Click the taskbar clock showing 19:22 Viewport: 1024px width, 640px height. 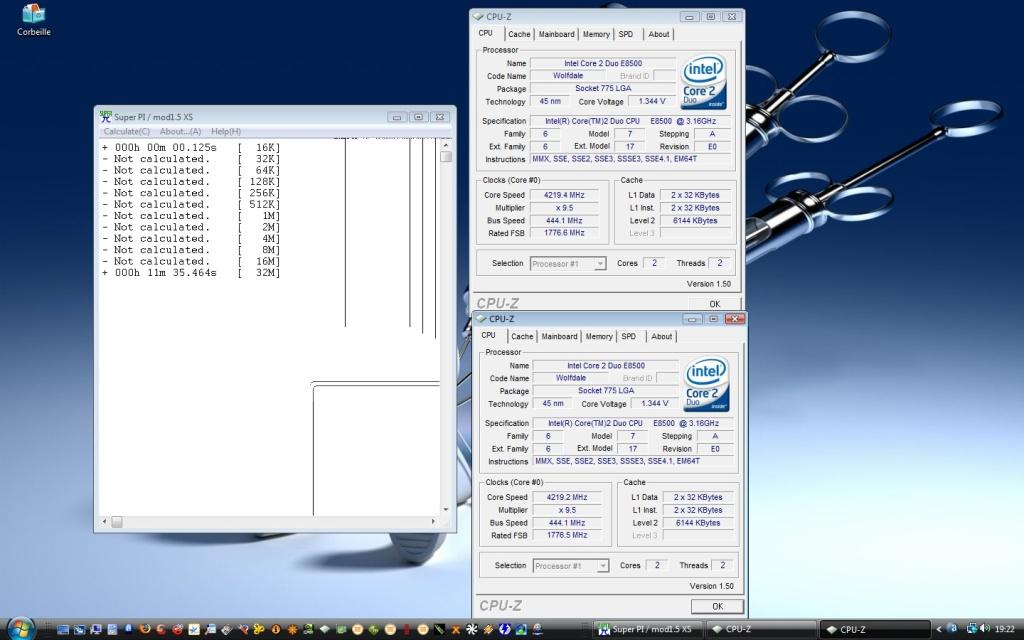pyautogui.click(x=1004, y=630)
